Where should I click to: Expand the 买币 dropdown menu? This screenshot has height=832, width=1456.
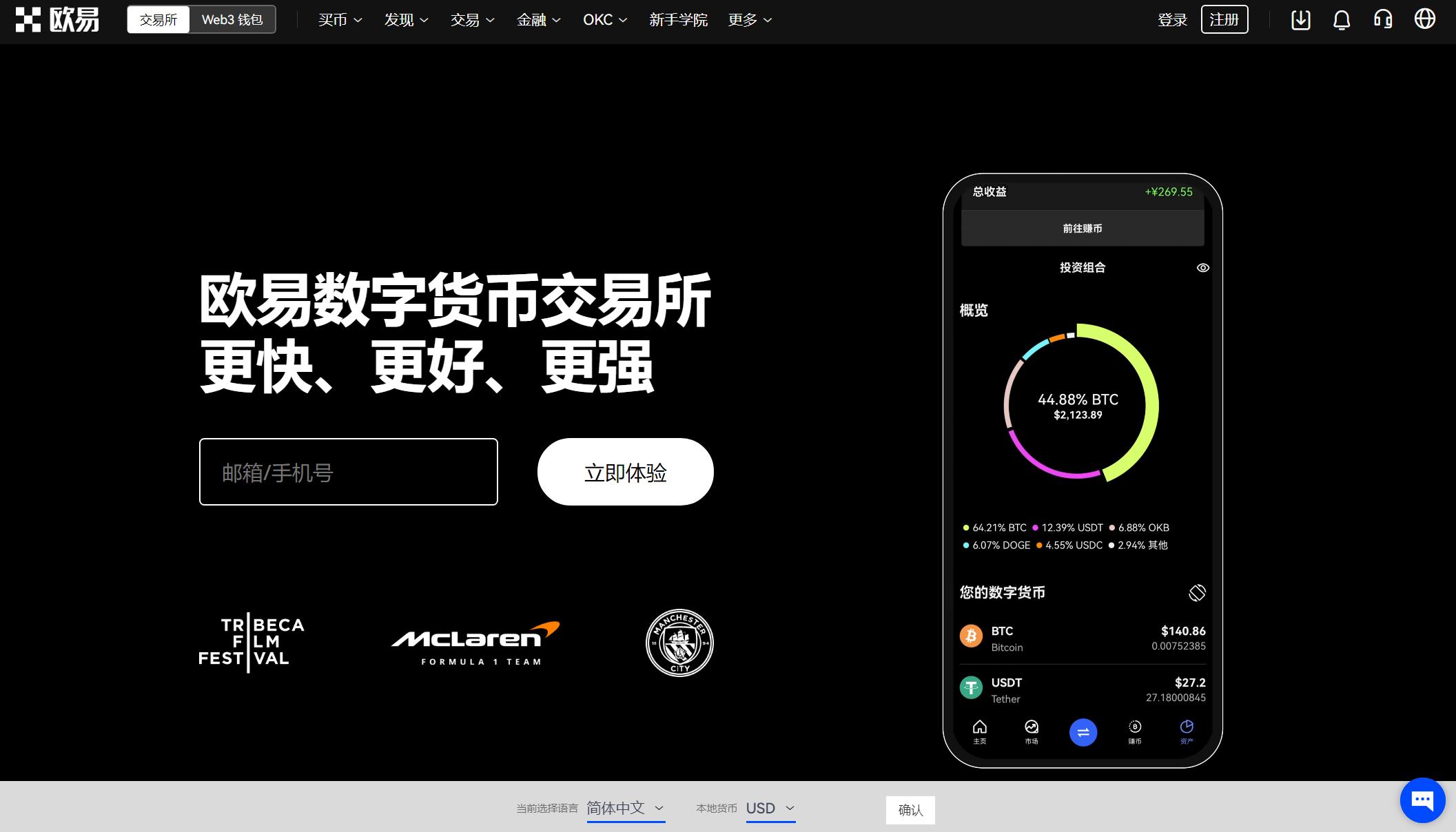(338, 20)
